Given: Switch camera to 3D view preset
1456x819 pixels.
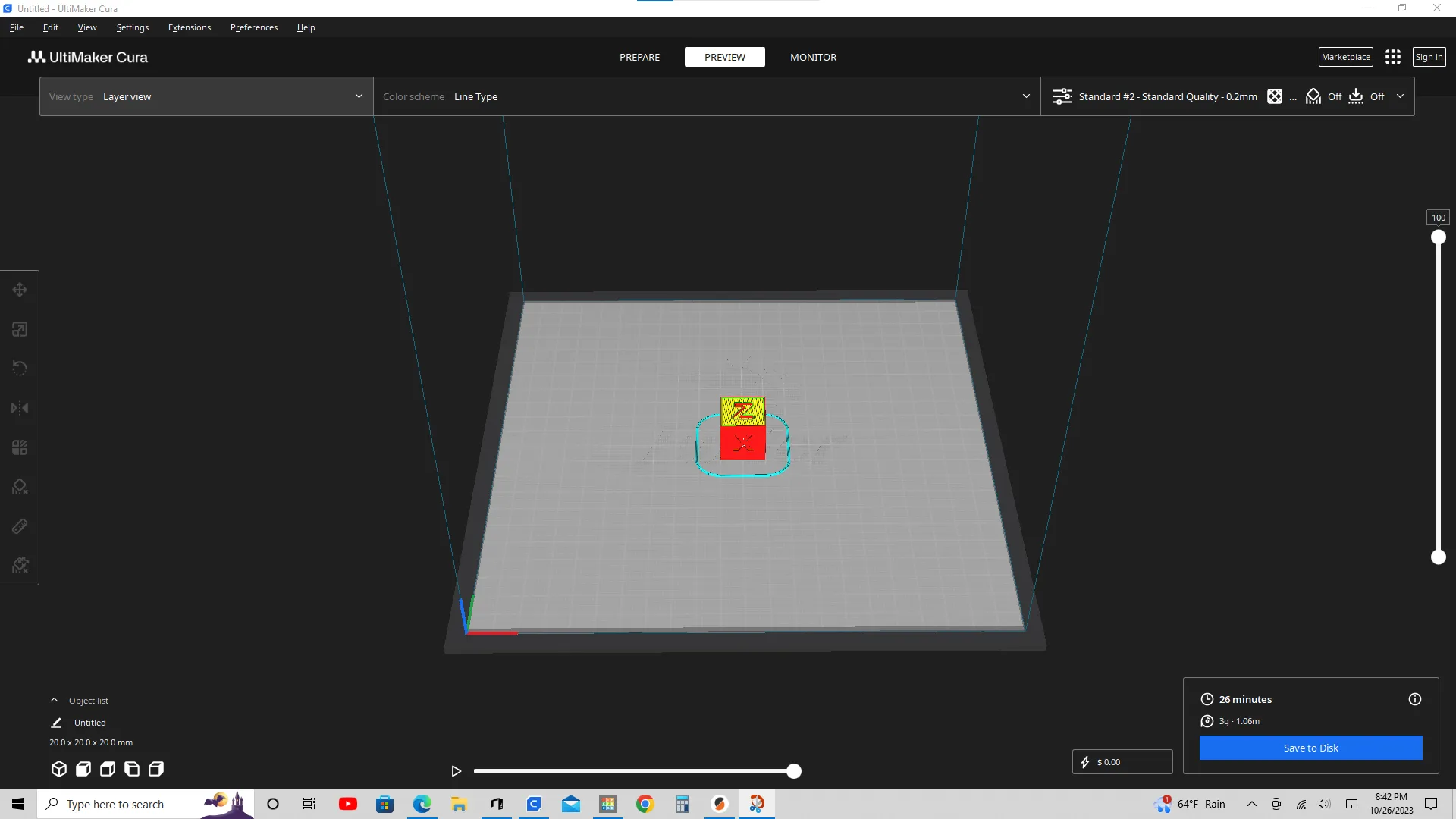Looking at the screenshot, I should (x=58, y=768).
